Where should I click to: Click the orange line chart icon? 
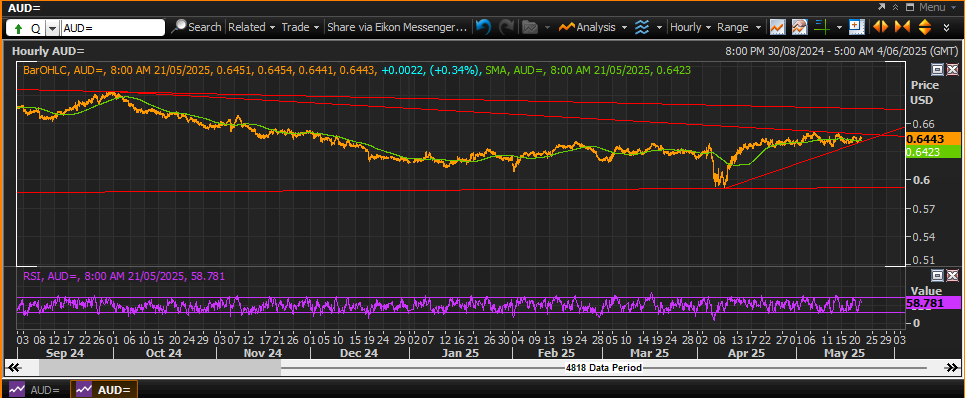click(x=777, y=27)
